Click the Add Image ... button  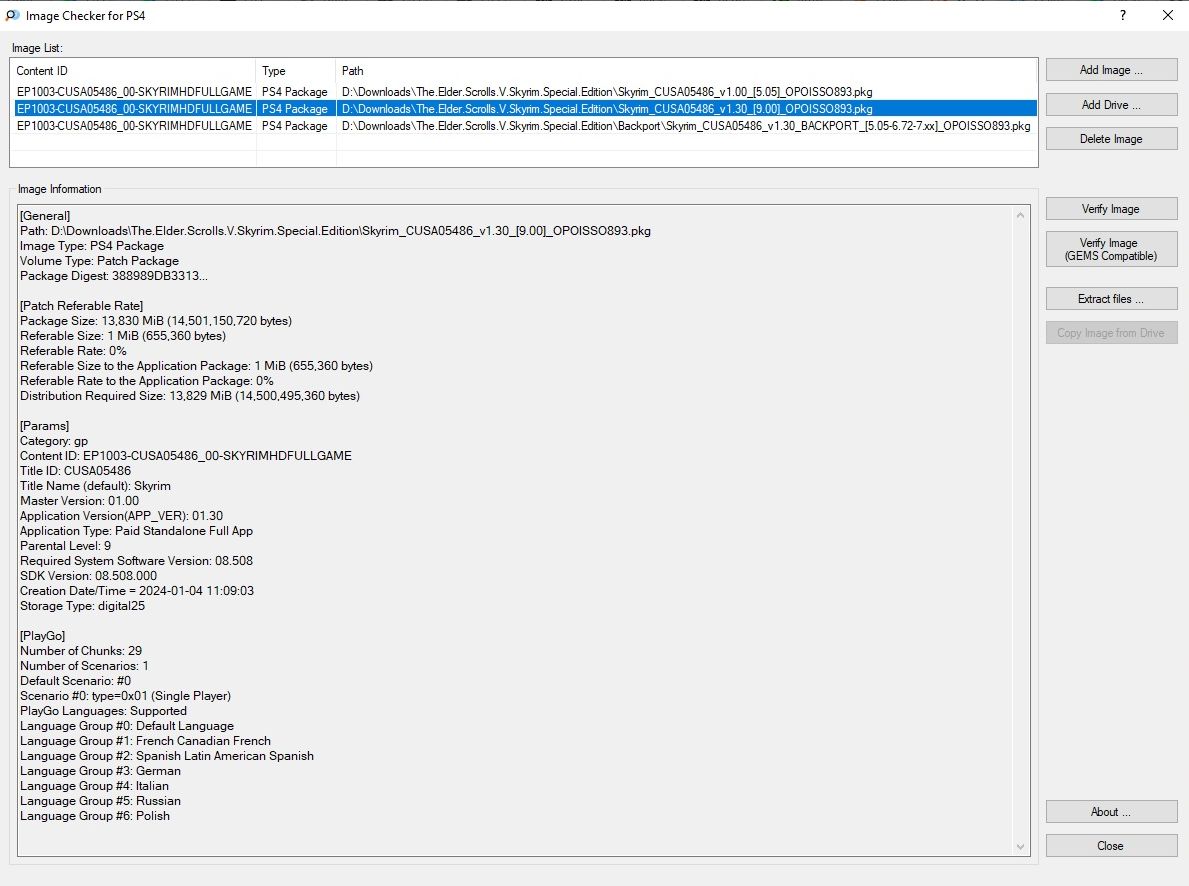pyautogui.click(x=1111, y=70)
